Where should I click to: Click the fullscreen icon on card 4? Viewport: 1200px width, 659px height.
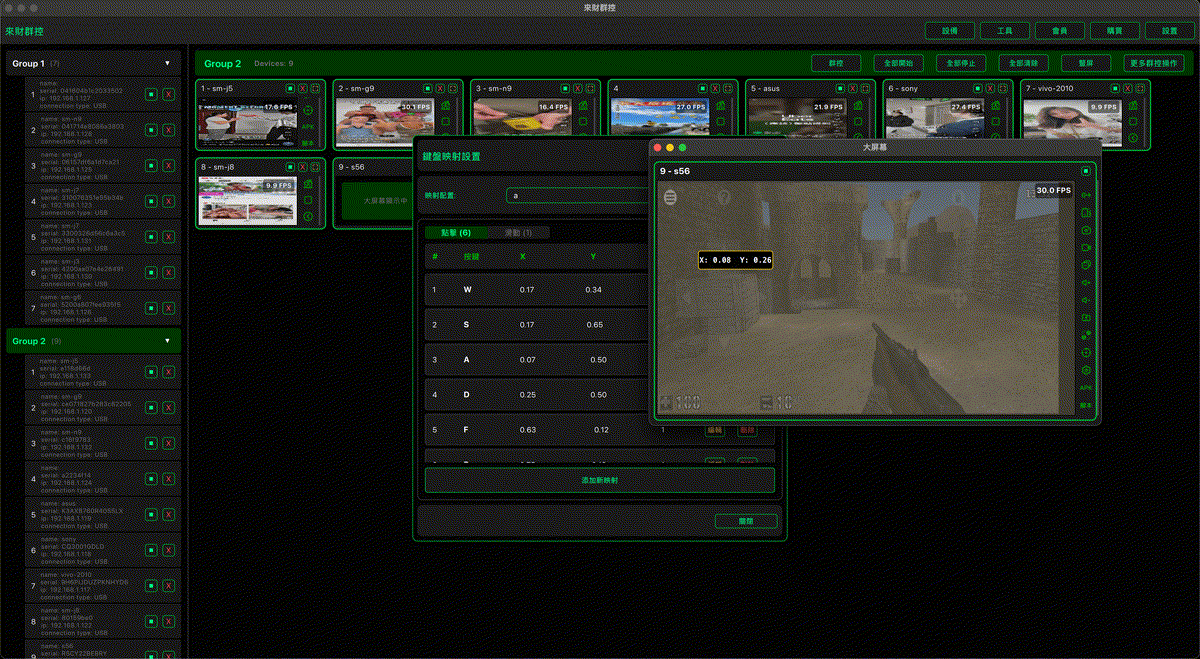coord(727,88)
